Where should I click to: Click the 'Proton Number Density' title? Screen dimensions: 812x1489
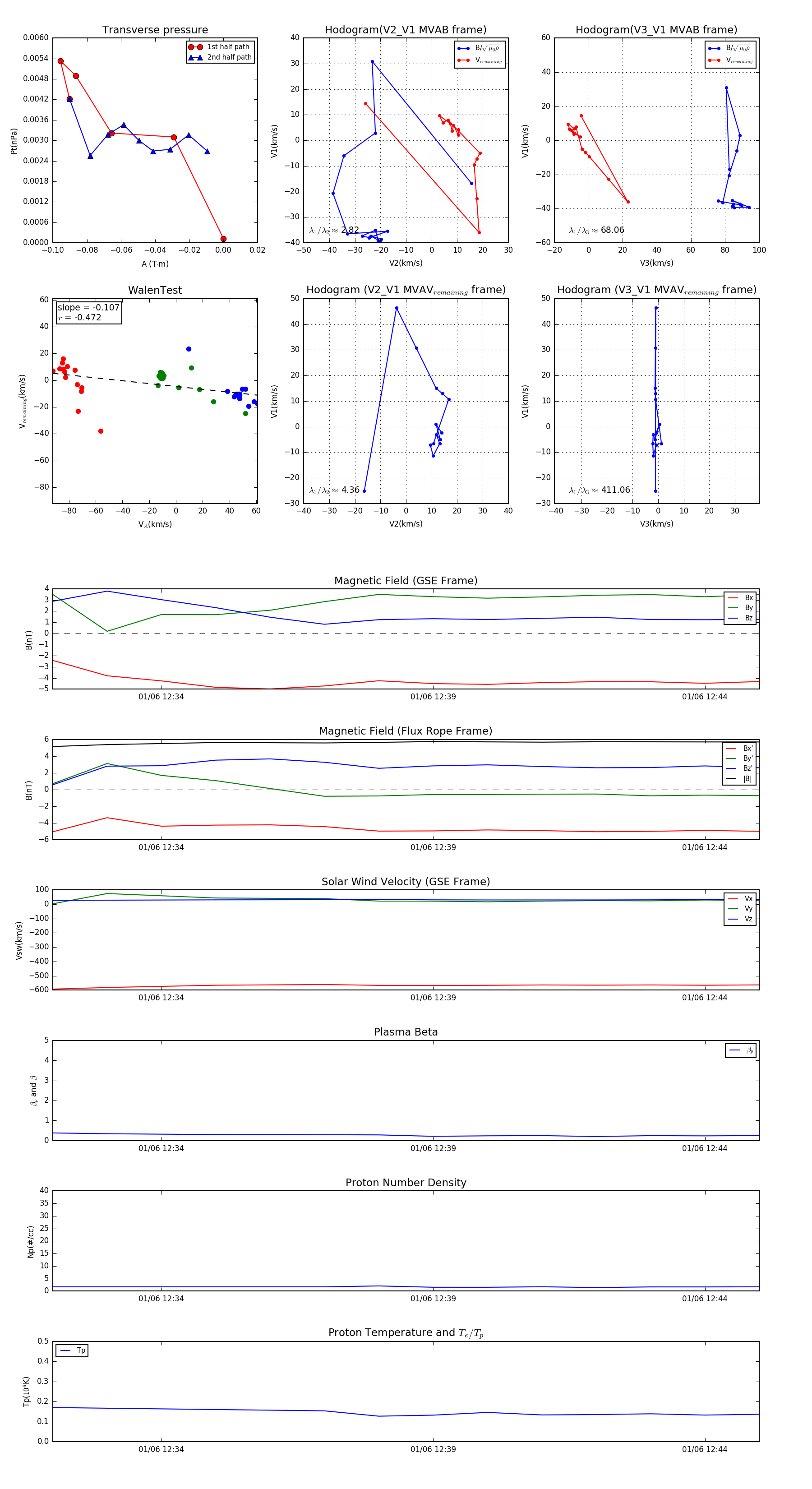point(406,1183)
